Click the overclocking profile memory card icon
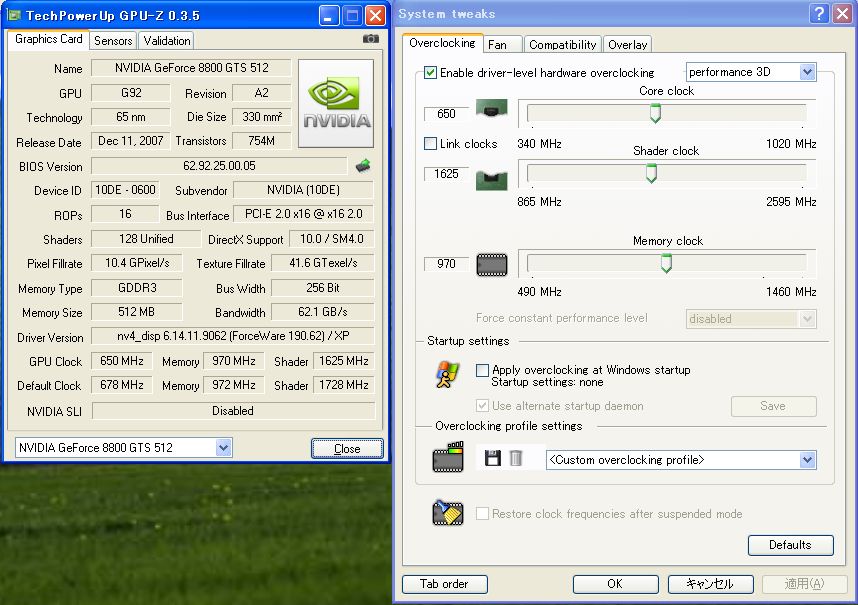Screen dimensions: 858x605 coord(448,457)
